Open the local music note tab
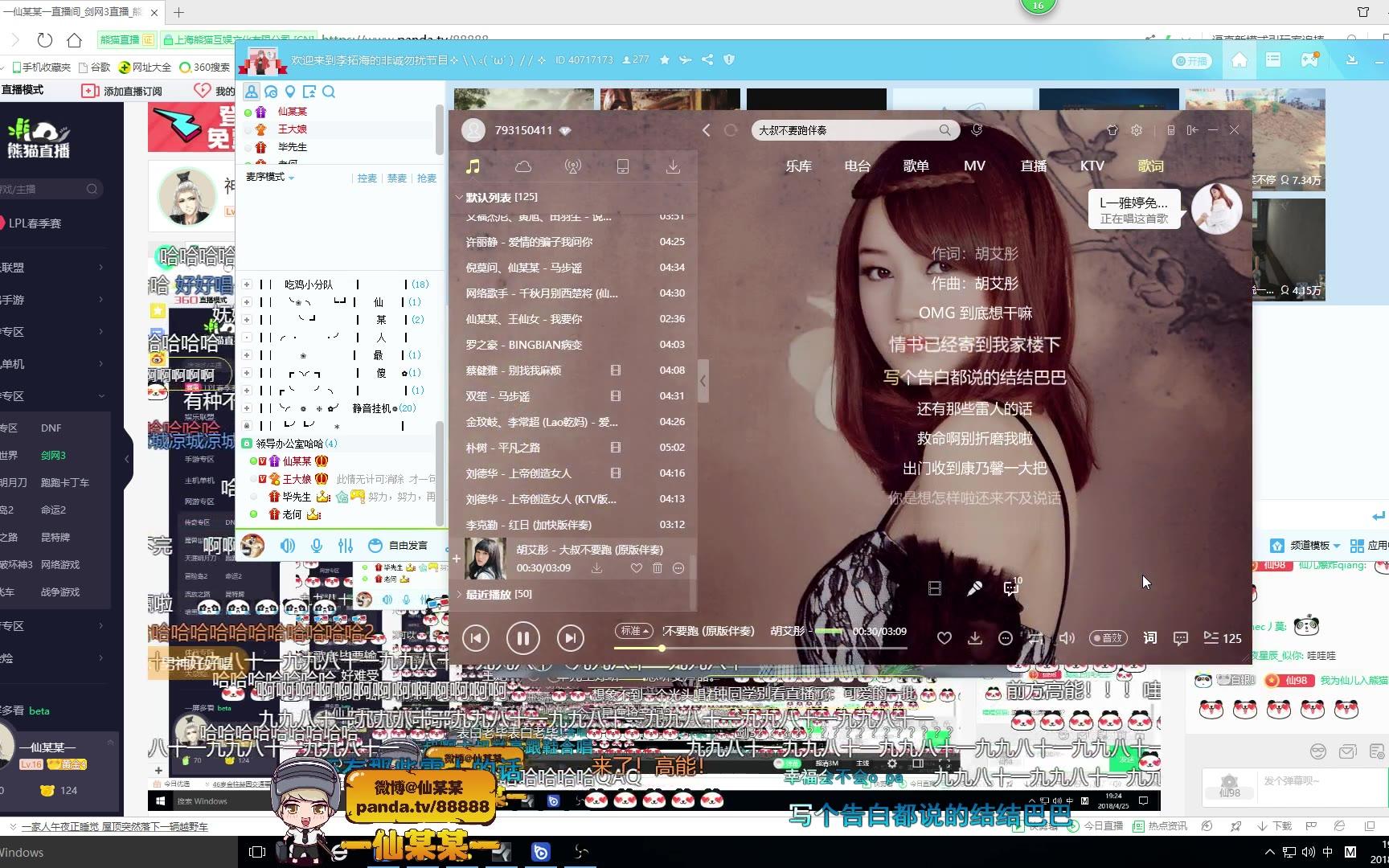 click(473, 166)
